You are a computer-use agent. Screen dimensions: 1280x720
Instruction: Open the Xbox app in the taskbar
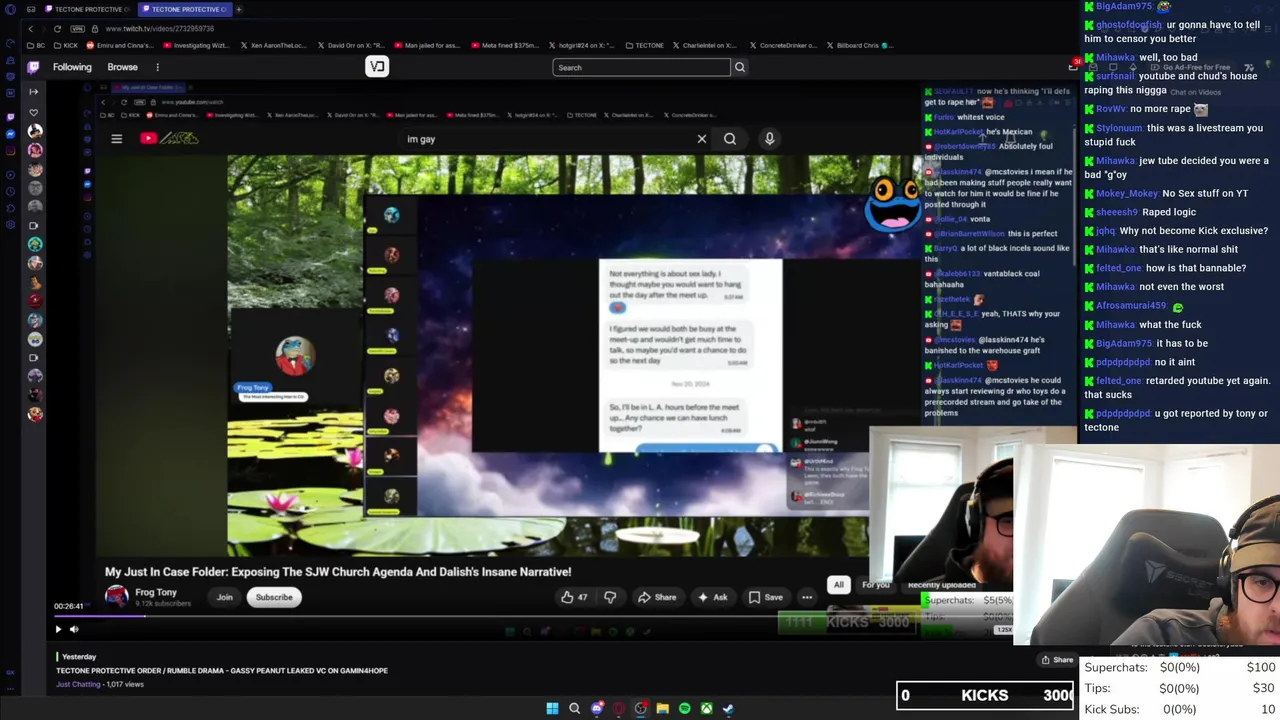[x=706, y=708]
